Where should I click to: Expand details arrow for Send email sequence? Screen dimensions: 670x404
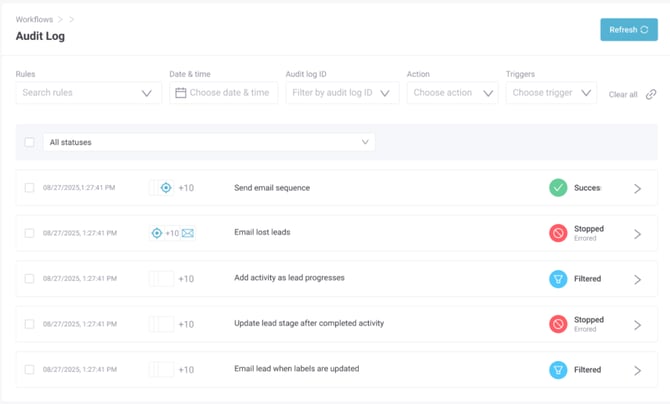pos(637,188)
